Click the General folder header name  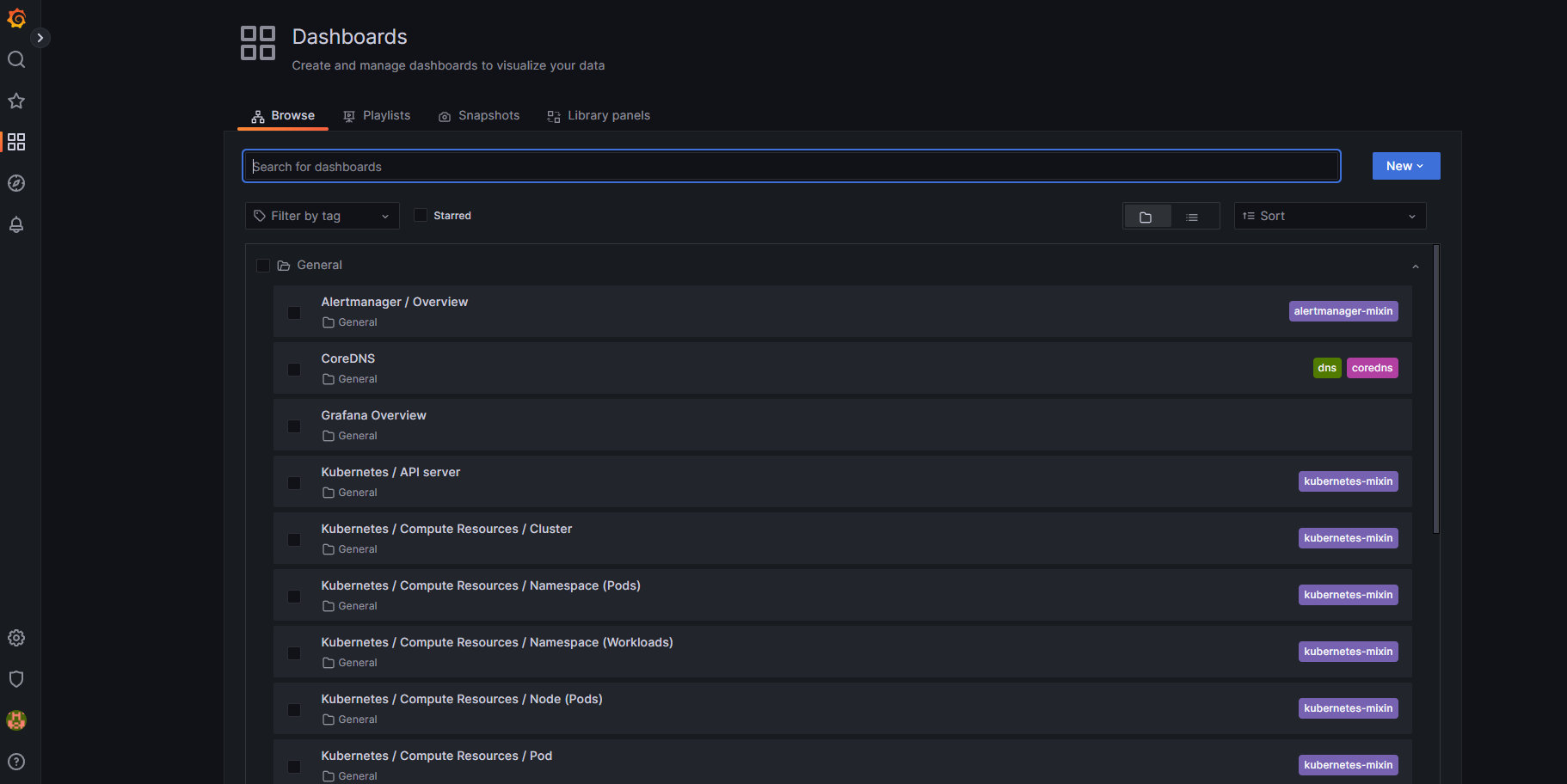click(x=319, y=265)
